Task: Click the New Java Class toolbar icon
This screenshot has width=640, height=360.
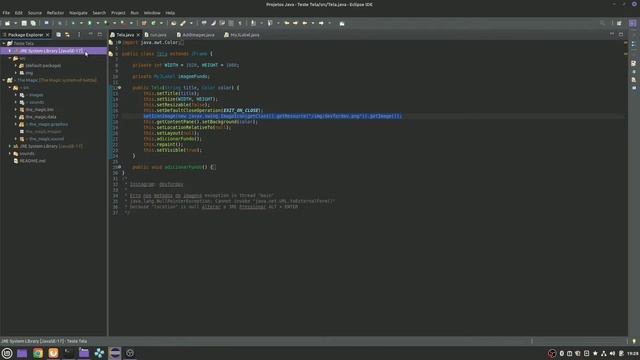Action: (x=153, y=23)
